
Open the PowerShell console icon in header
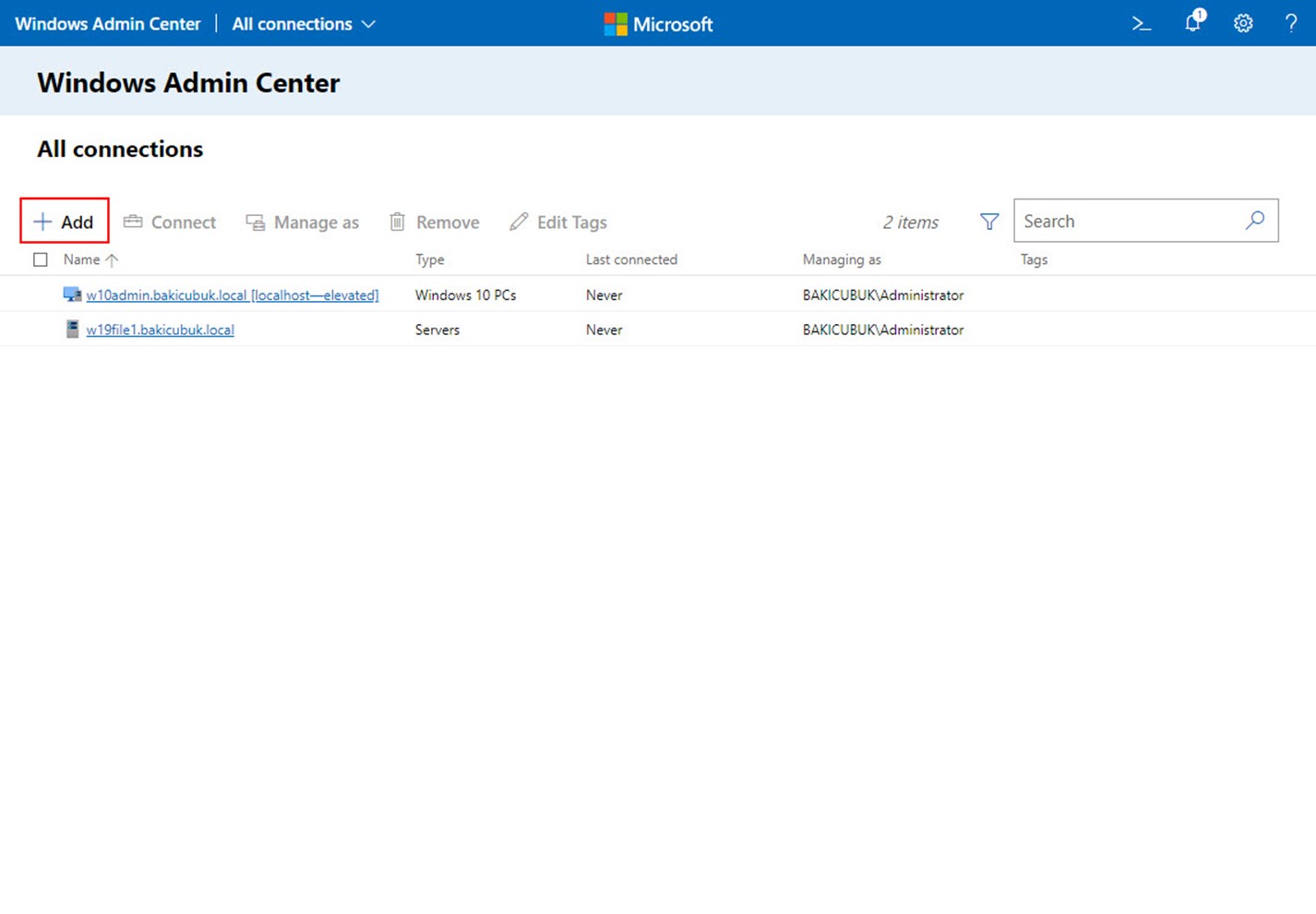tap(1142, 24)
